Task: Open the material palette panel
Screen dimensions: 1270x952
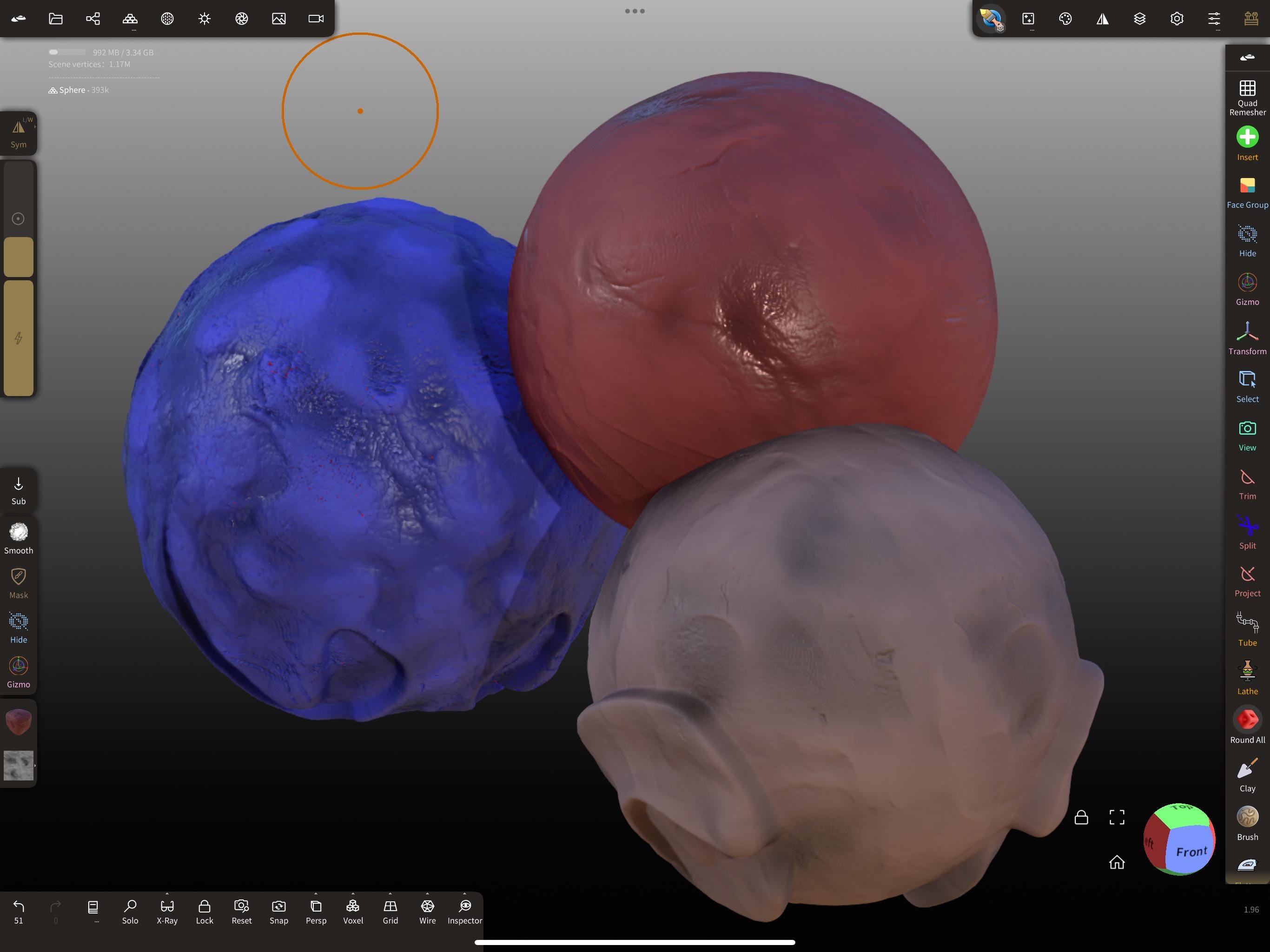Action: [x=1065, y=19]
